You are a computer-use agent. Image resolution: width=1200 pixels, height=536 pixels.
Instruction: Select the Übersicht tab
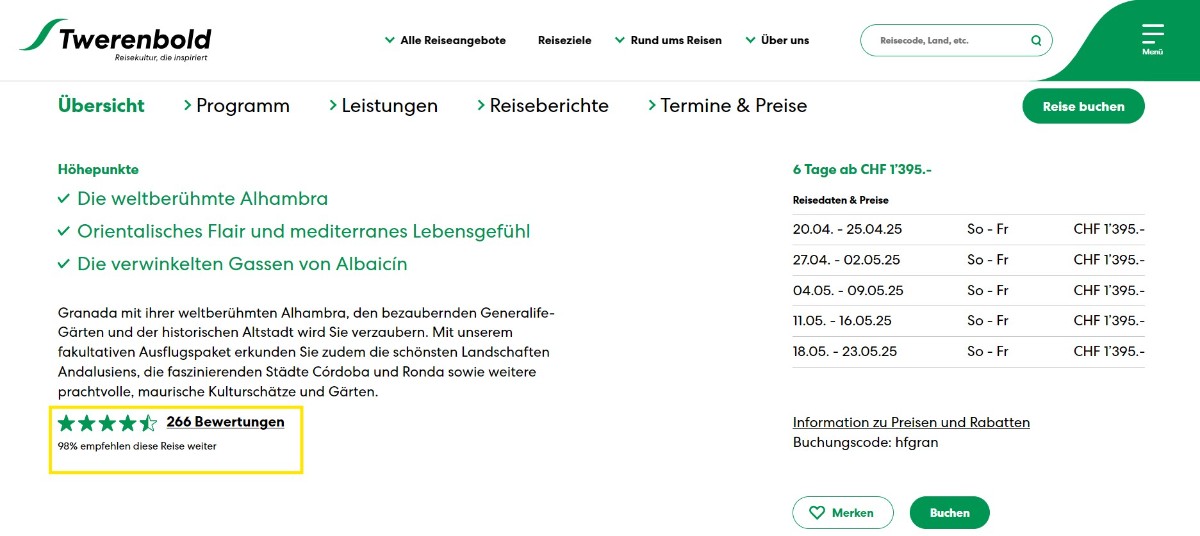point(101,105)
